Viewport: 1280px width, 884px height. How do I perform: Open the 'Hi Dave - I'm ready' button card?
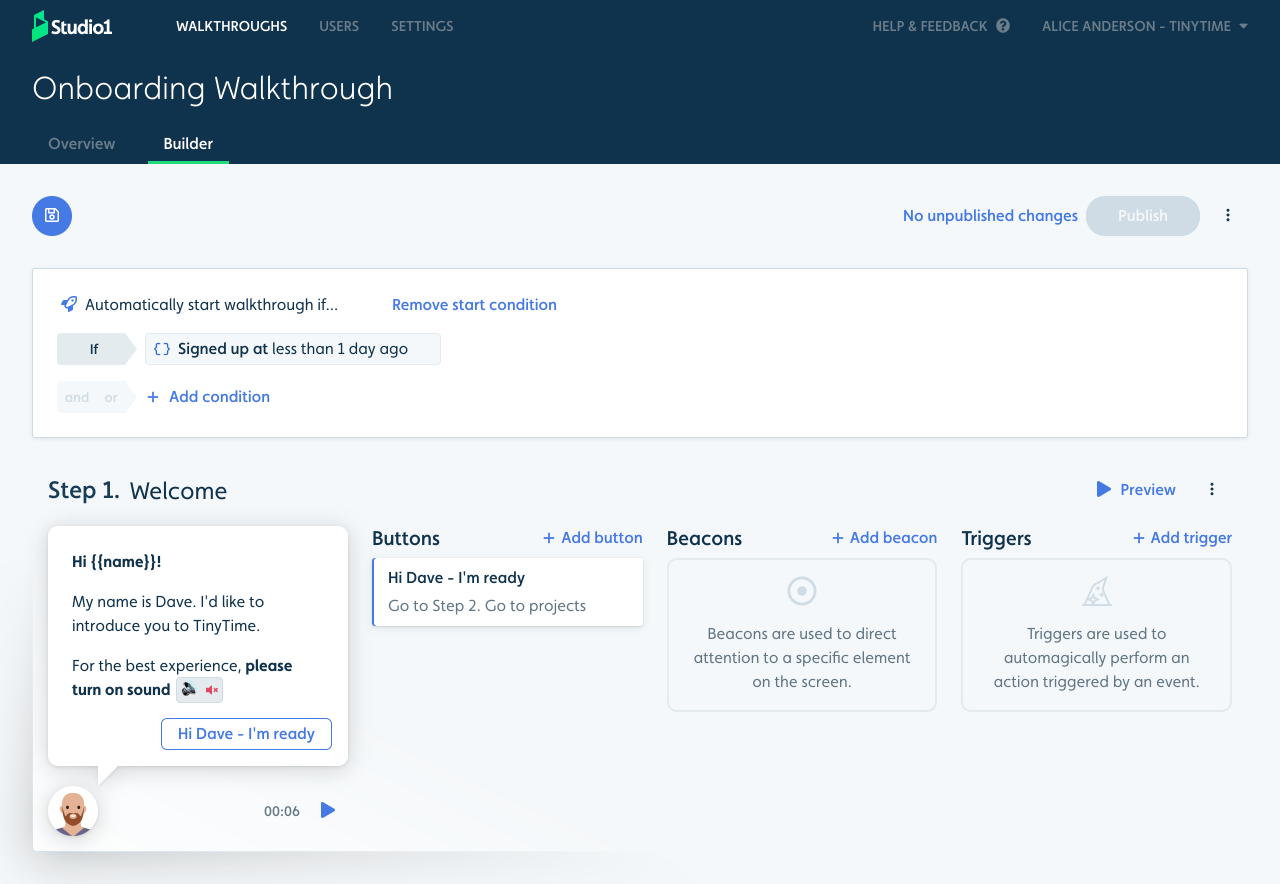click(508, 592)
